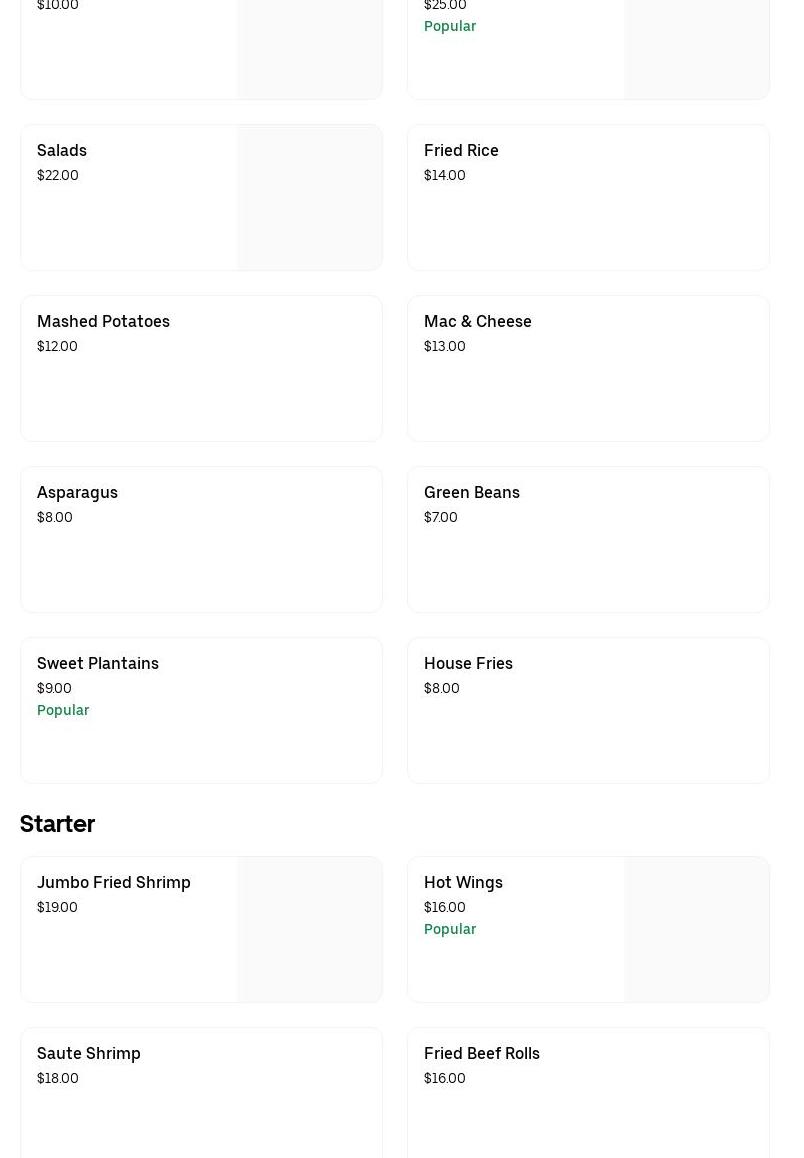The image size is (804, 1158).
Task: Choose the Saute Shrimp starter
Action: [x=88, y=1053]
